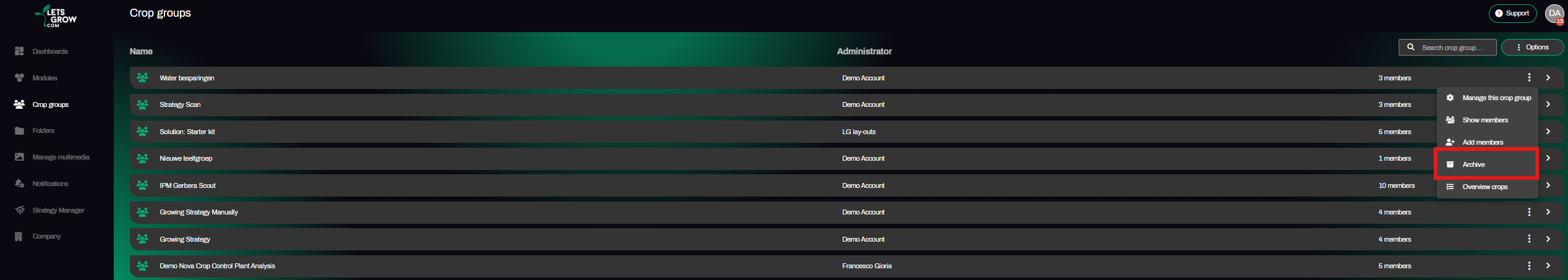Click the DA user avatar
The width and height of the screenshot is (1568, 280).
[1554, 14]
